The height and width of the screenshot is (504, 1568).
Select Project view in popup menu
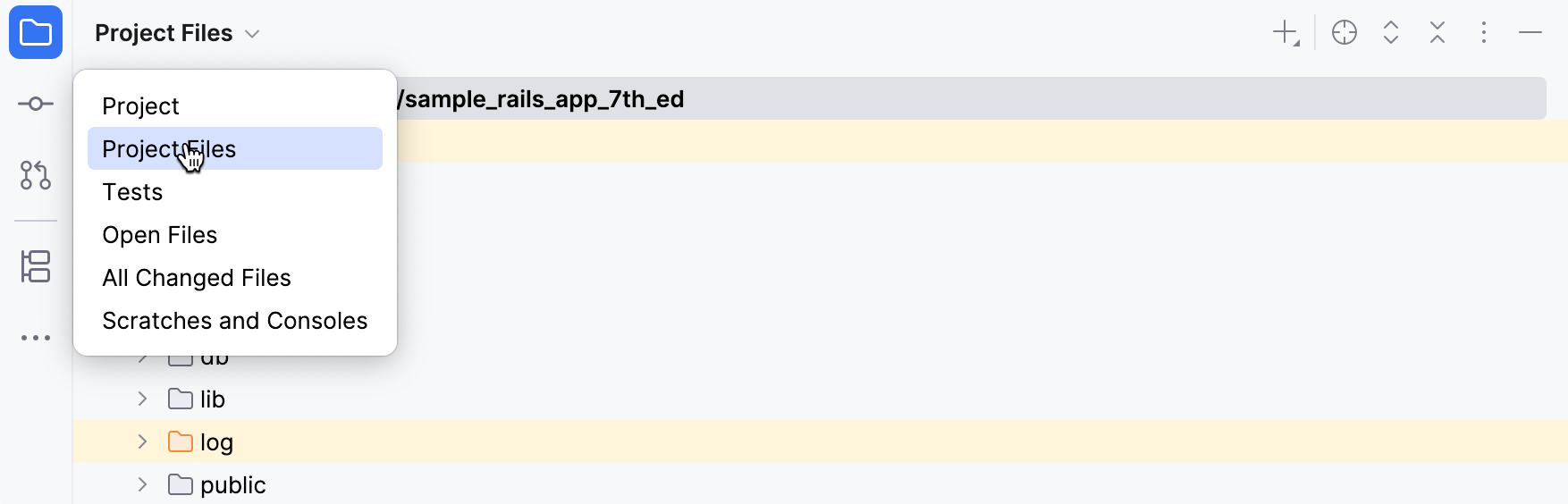[x=141, y=106]
